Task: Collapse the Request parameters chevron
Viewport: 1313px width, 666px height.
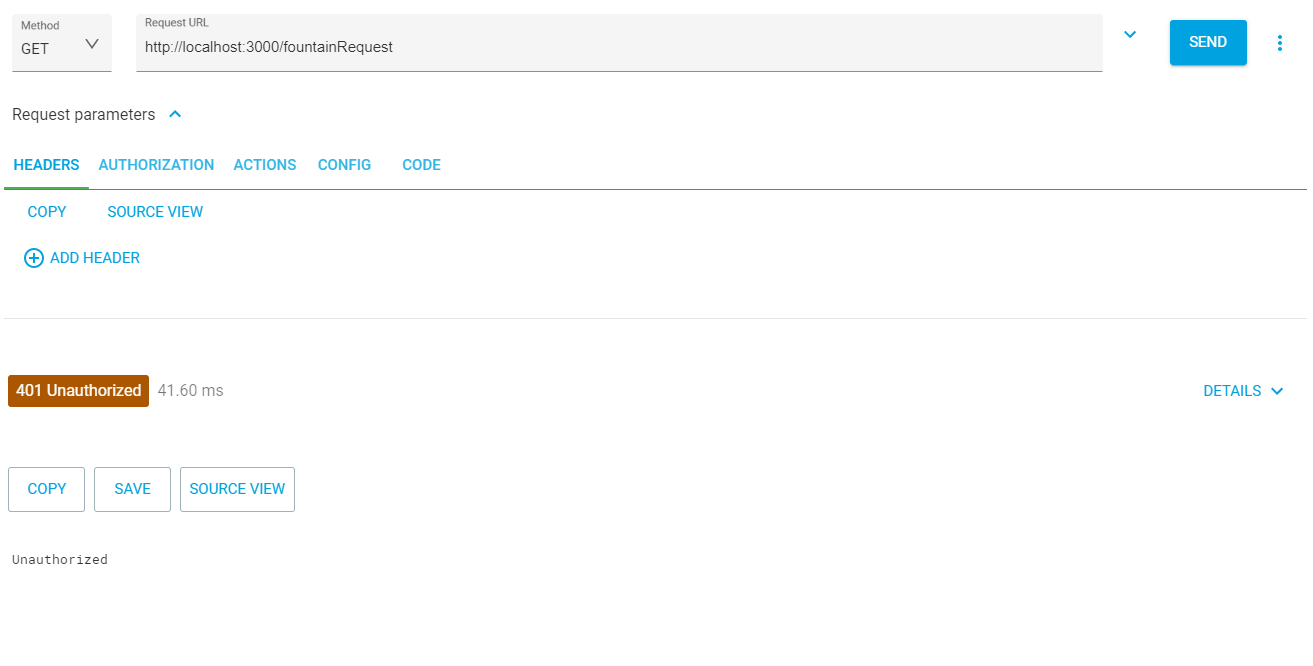Action: pos(175,115)
